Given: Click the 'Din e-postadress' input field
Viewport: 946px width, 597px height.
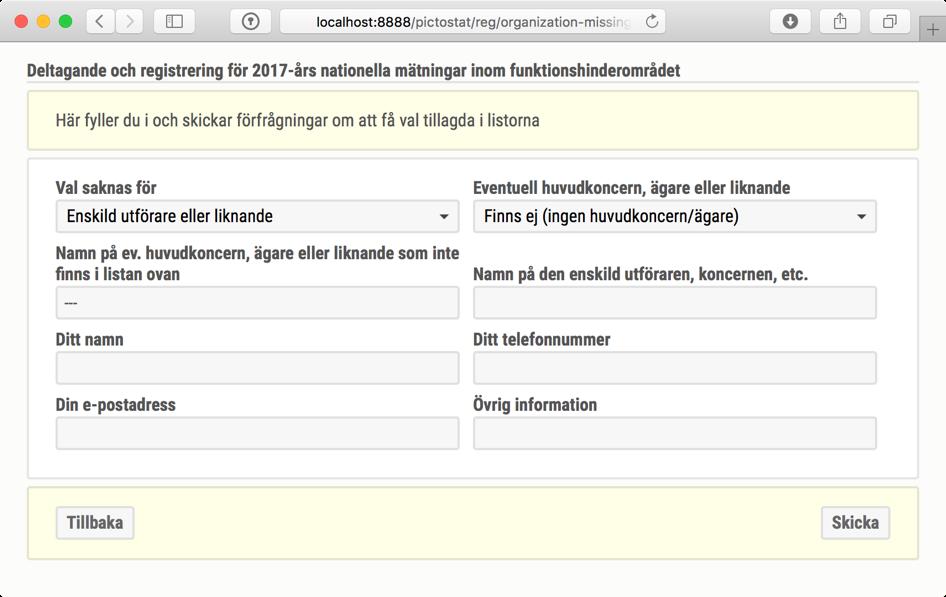Looking at the screenshot, I should [258, 433].
